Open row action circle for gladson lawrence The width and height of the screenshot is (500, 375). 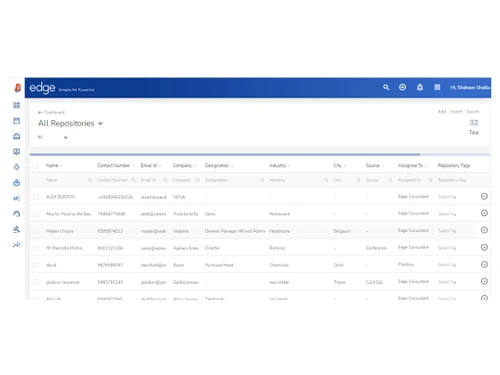point(484,281)
